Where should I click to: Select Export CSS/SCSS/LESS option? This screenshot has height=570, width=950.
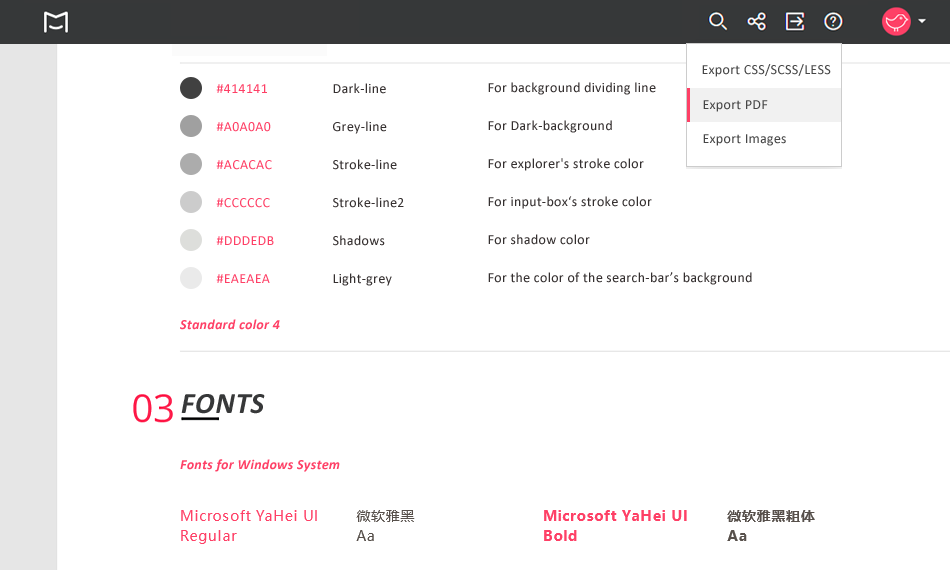click(x=765, y=70)
